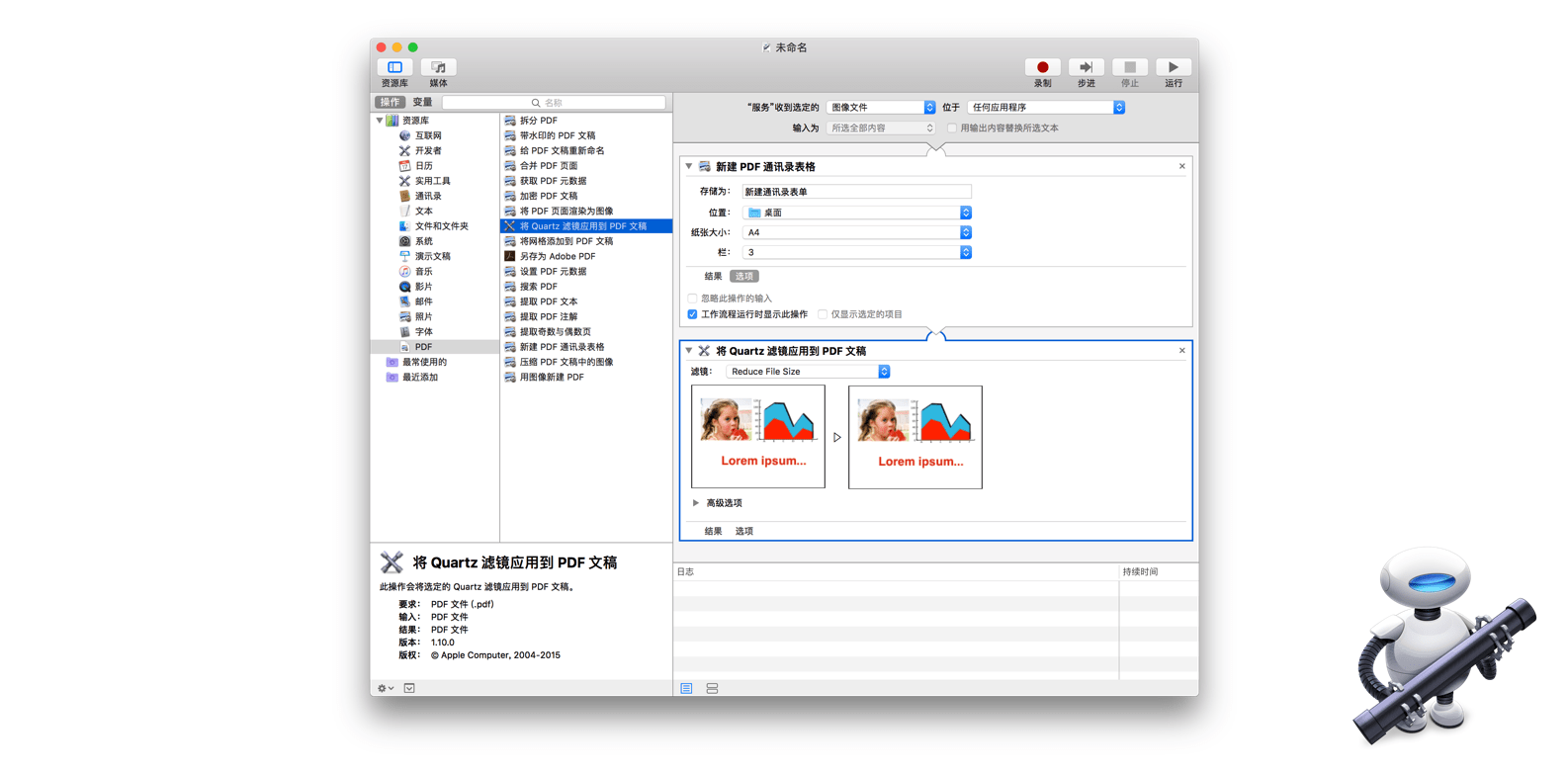Close the 新建 PDF 通讯录表格 action
Screen dimensions: 1568x773
click(x=1181, y=166)
